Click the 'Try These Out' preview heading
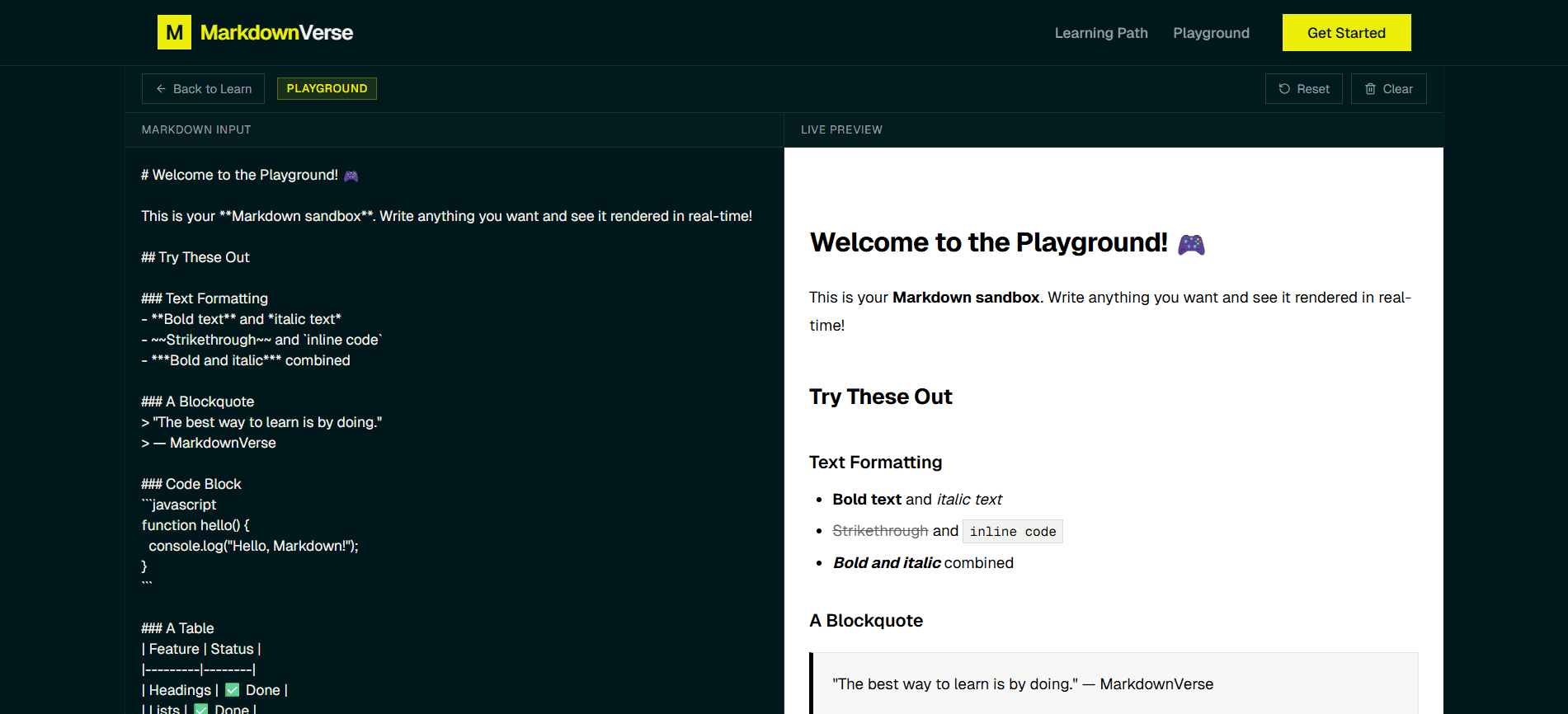Screen dimensions: 1568x714 (x=881, y=397)
